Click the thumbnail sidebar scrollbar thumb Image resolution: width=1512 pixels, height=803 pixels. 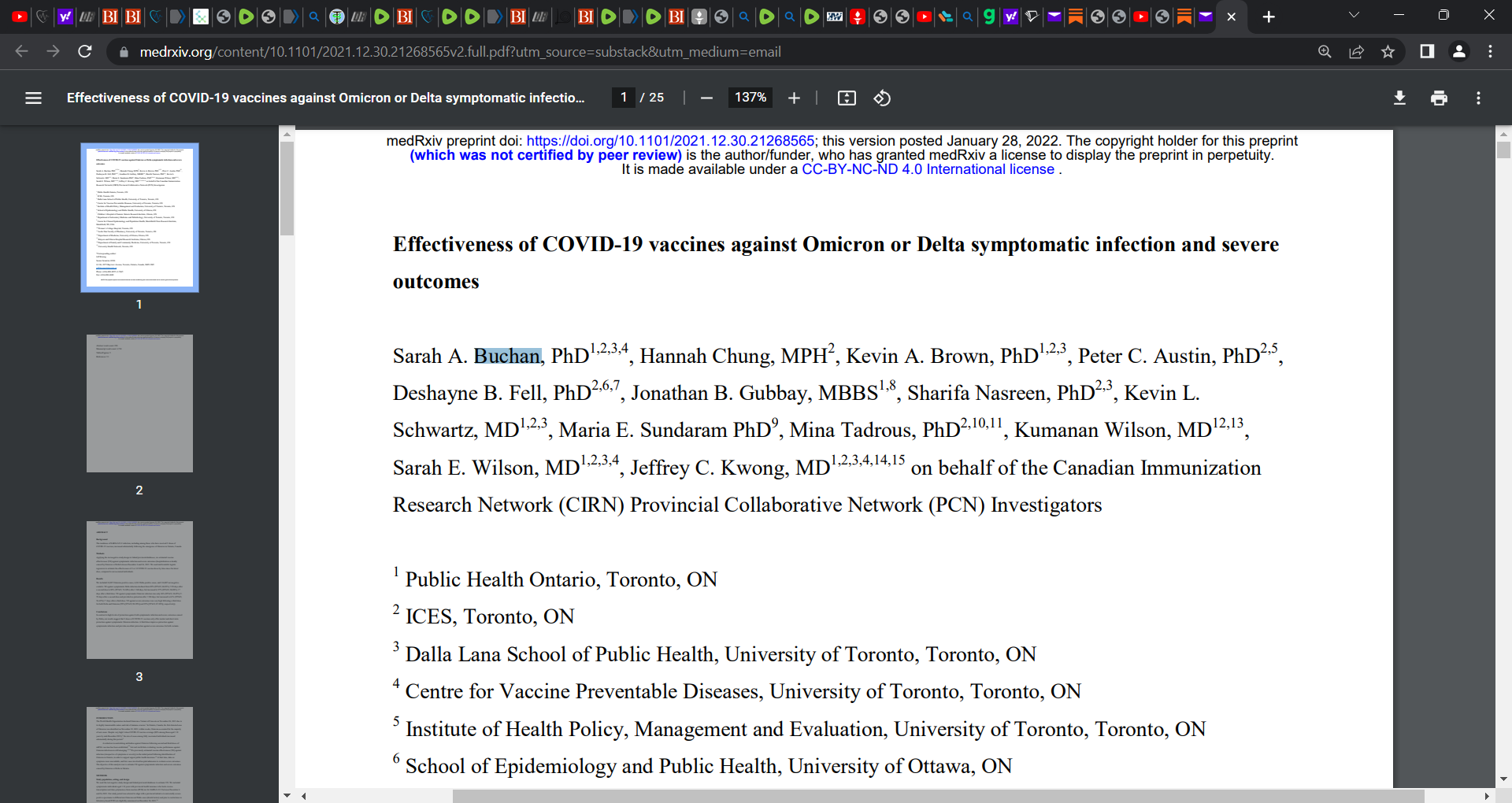point(287,187)
